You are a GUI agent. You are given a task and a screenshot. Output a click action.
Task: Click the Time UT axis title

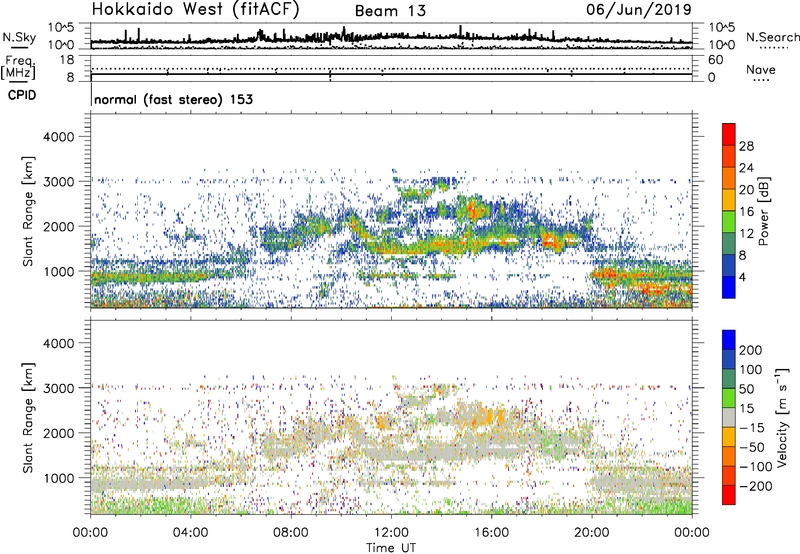click(x=391, y=547)
